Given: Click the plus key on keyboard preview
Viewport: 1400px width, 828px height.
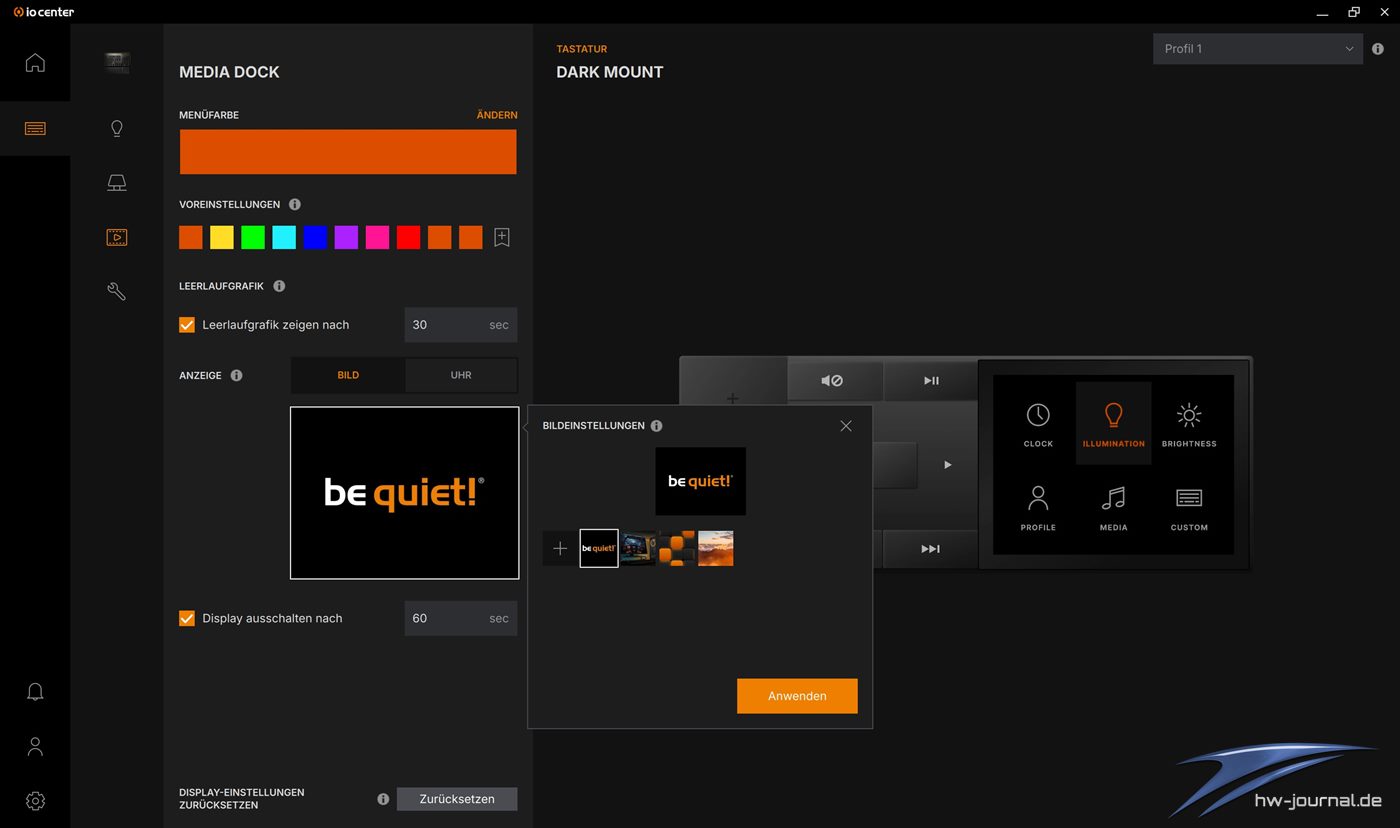Looking at the screenshot, I should (732, 398).
